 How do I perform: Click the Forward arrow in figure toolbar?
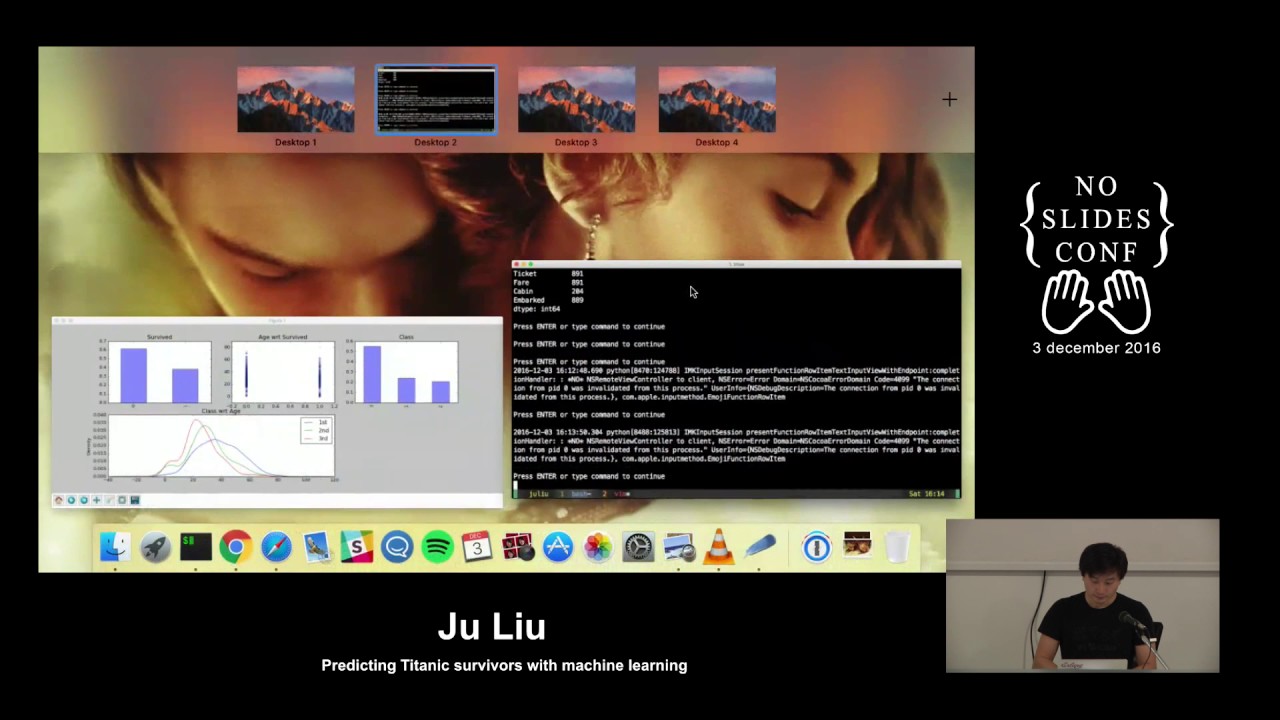(x=84, y=500)
